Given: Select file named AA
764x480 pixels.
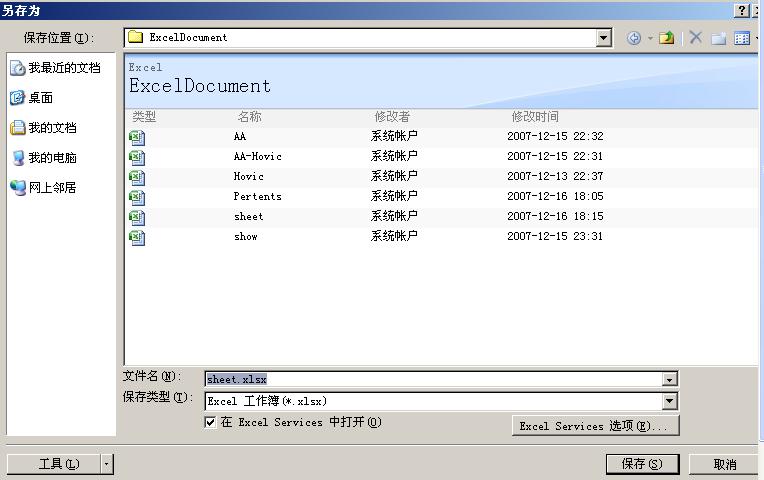Looking at the screenshot, I should tap(240, 136).
